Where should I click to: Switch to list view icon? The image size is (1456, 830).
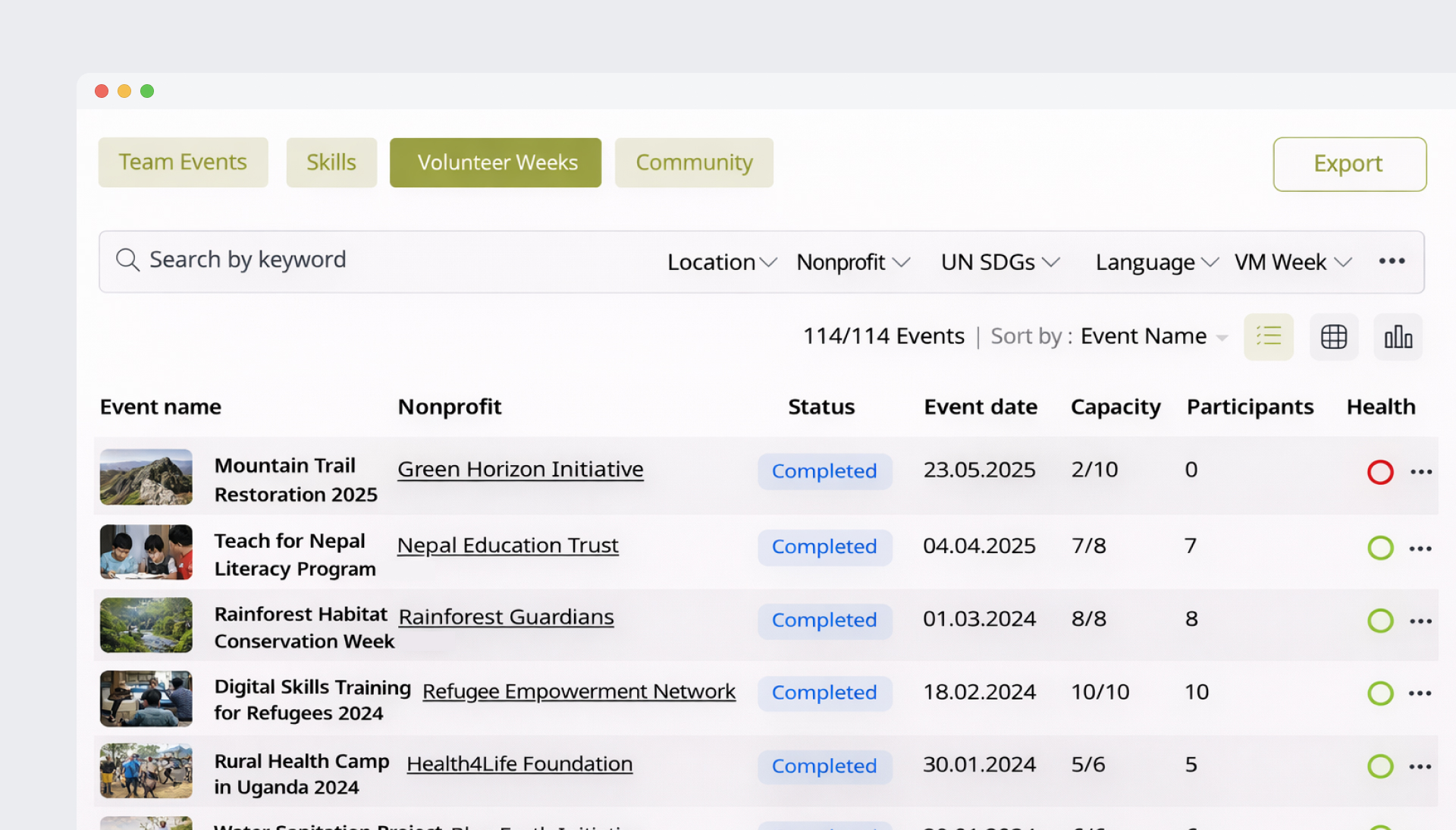(x=1269, y=336)
